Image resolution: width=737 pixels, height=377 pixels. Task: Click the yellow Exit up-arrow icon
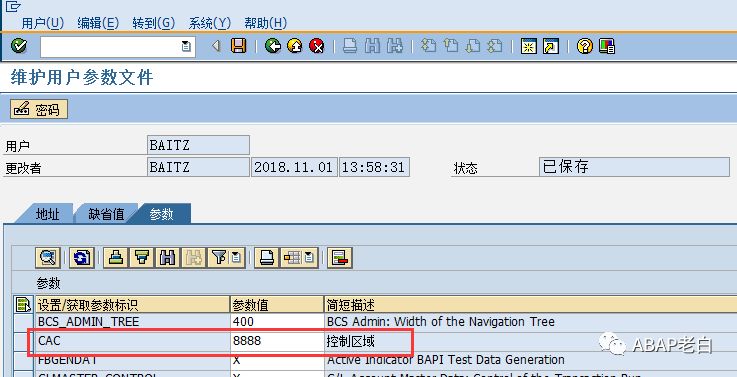295,46
